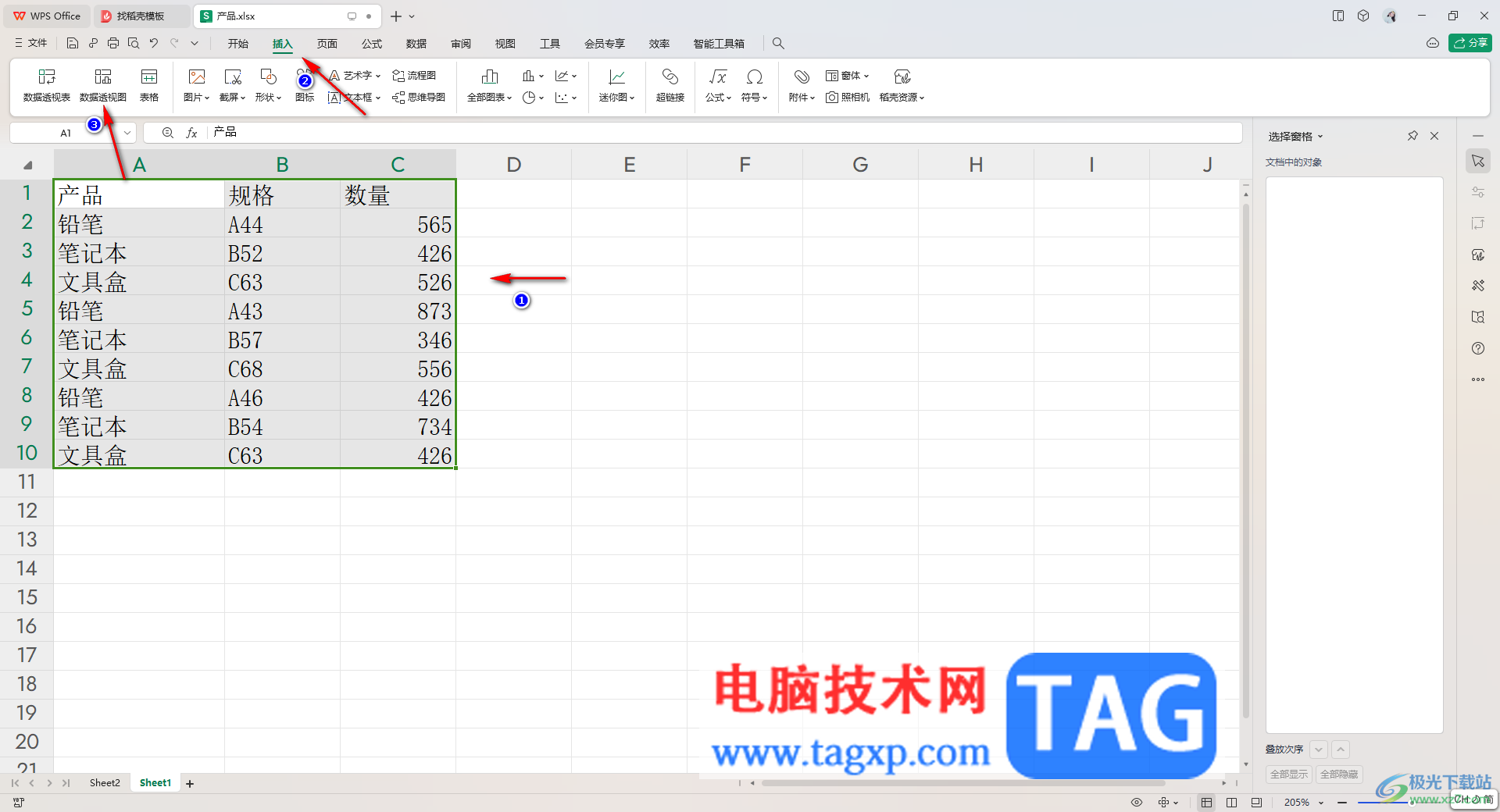Expand the Art Text (艺术字) dropdown

pyautogui.click(x=378, y=76)
